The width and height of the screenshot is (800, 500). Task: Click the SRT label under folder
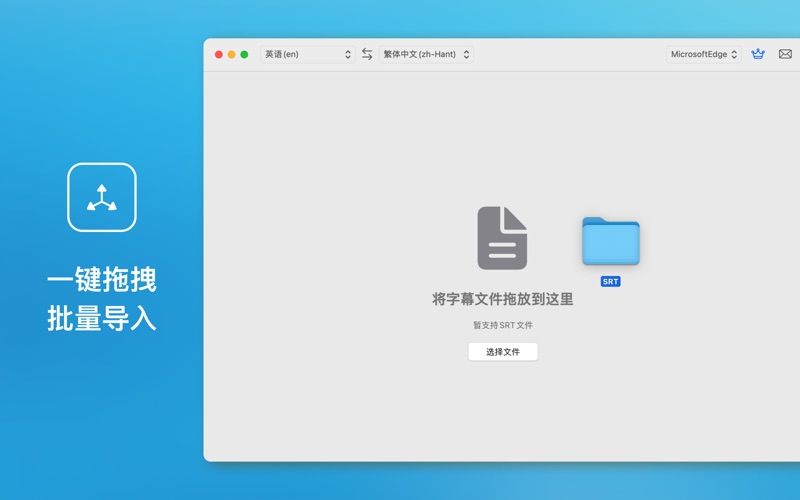(611, 282)
